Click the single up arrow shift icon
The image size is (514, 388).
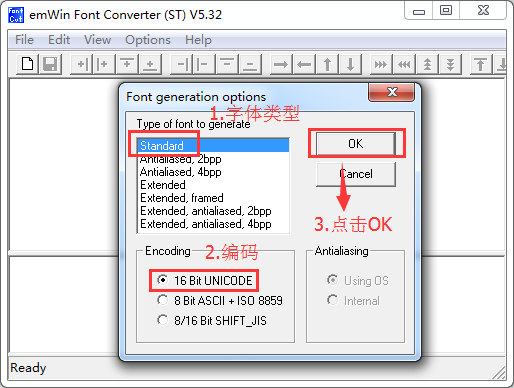[x=327, y=64]
